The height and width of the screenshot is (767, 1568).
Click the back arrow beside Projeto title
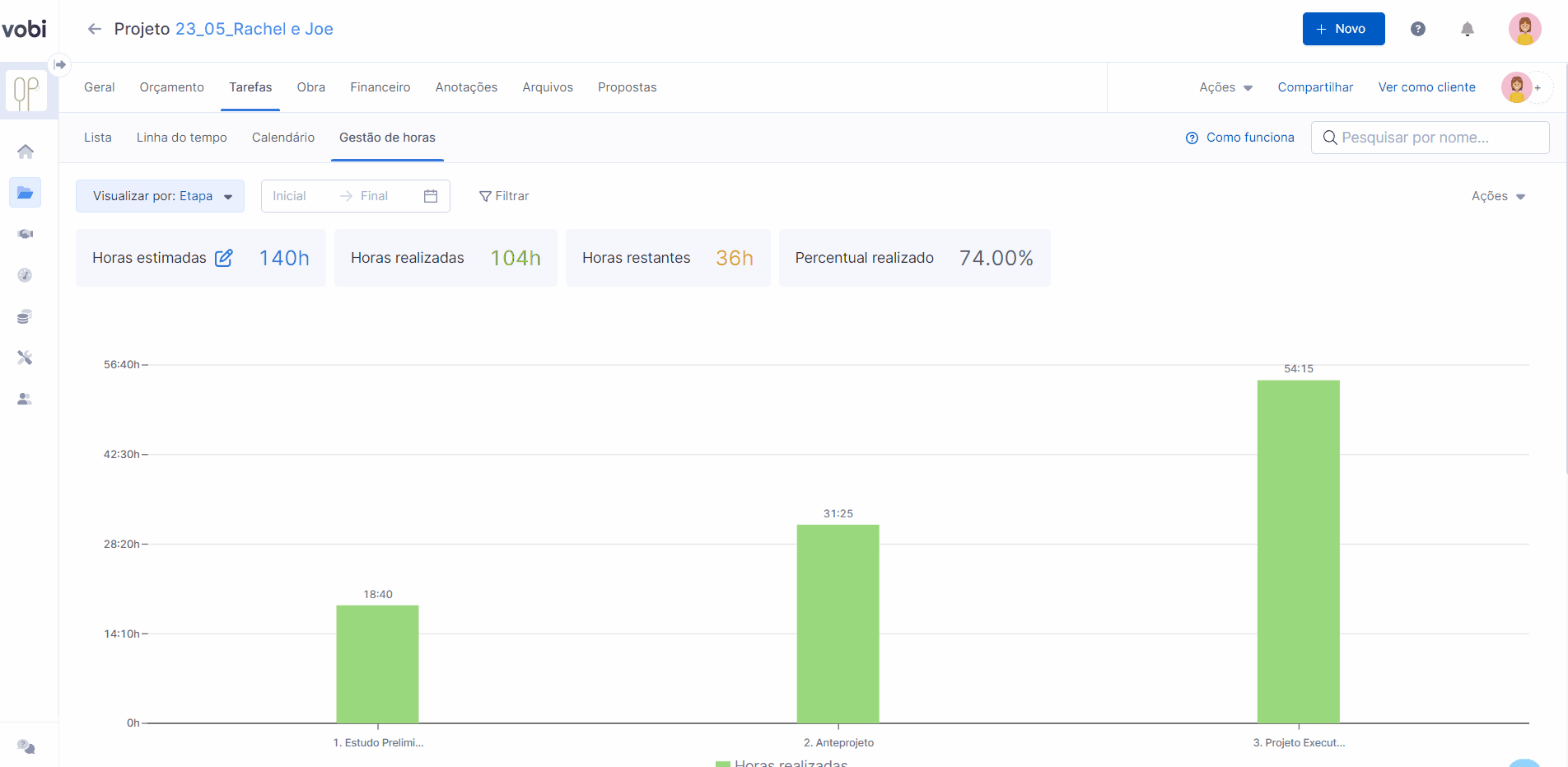tap(95, 29)
